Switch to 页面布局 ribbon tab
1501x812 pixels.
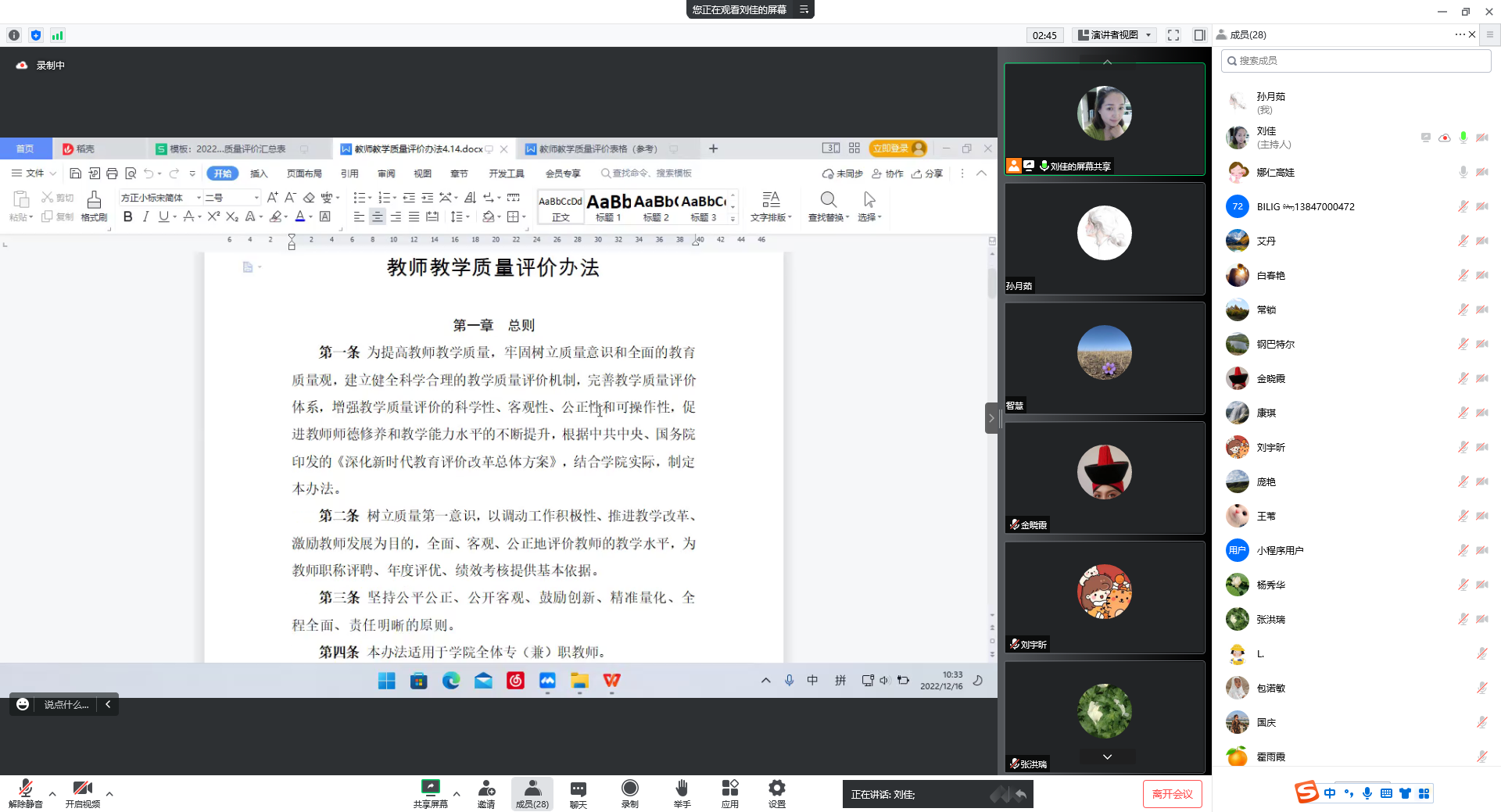pyautogui.click(x=304, y=173)
